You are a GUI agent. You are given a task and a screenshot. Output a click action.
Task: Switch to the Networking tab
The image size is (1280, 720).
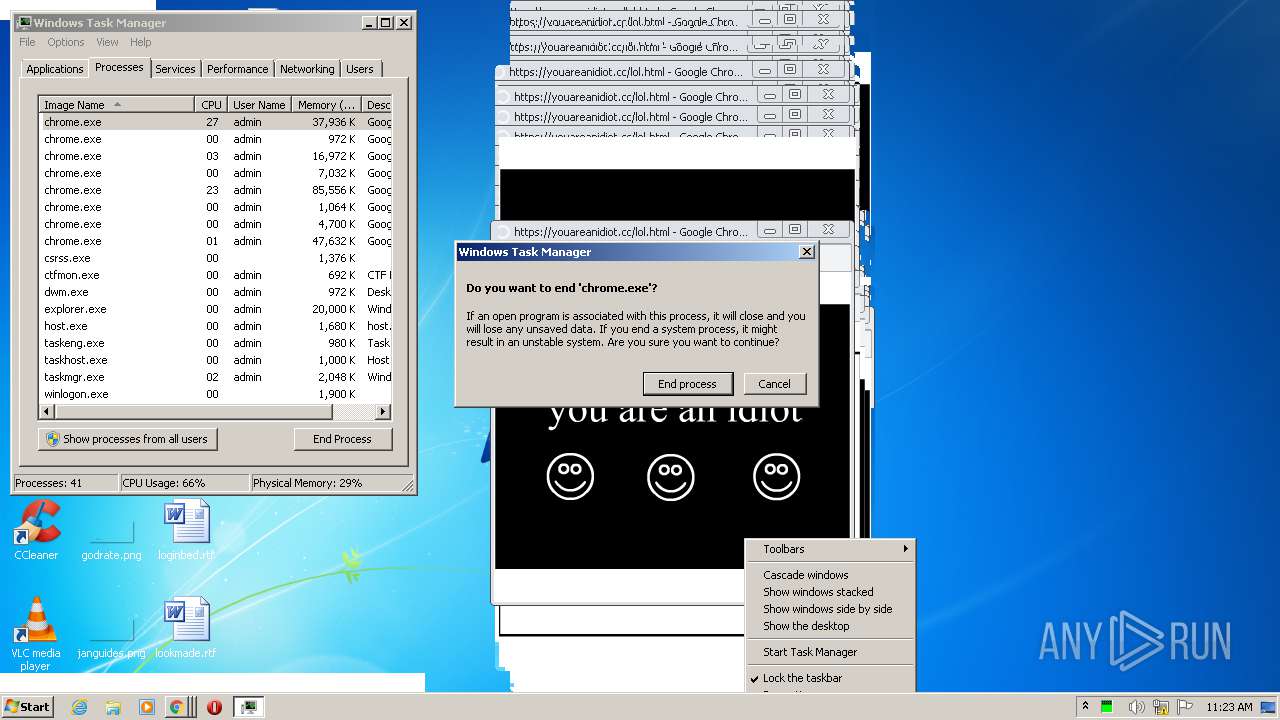coord(307,69)
